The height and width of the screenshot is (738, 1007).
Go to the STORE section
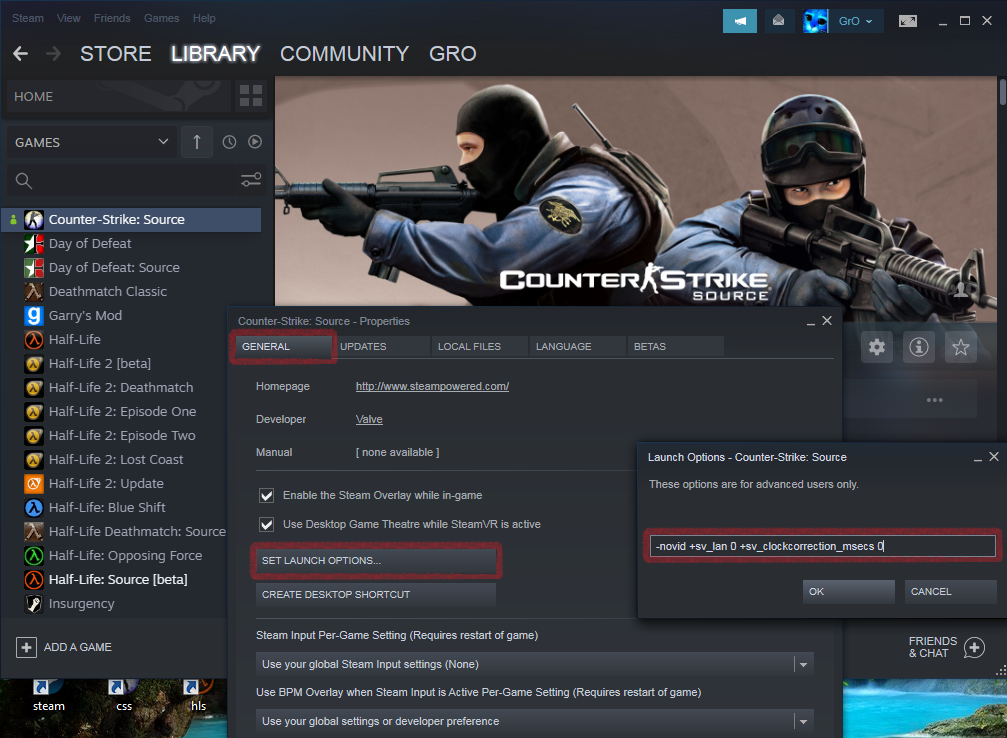pos(116,54)
